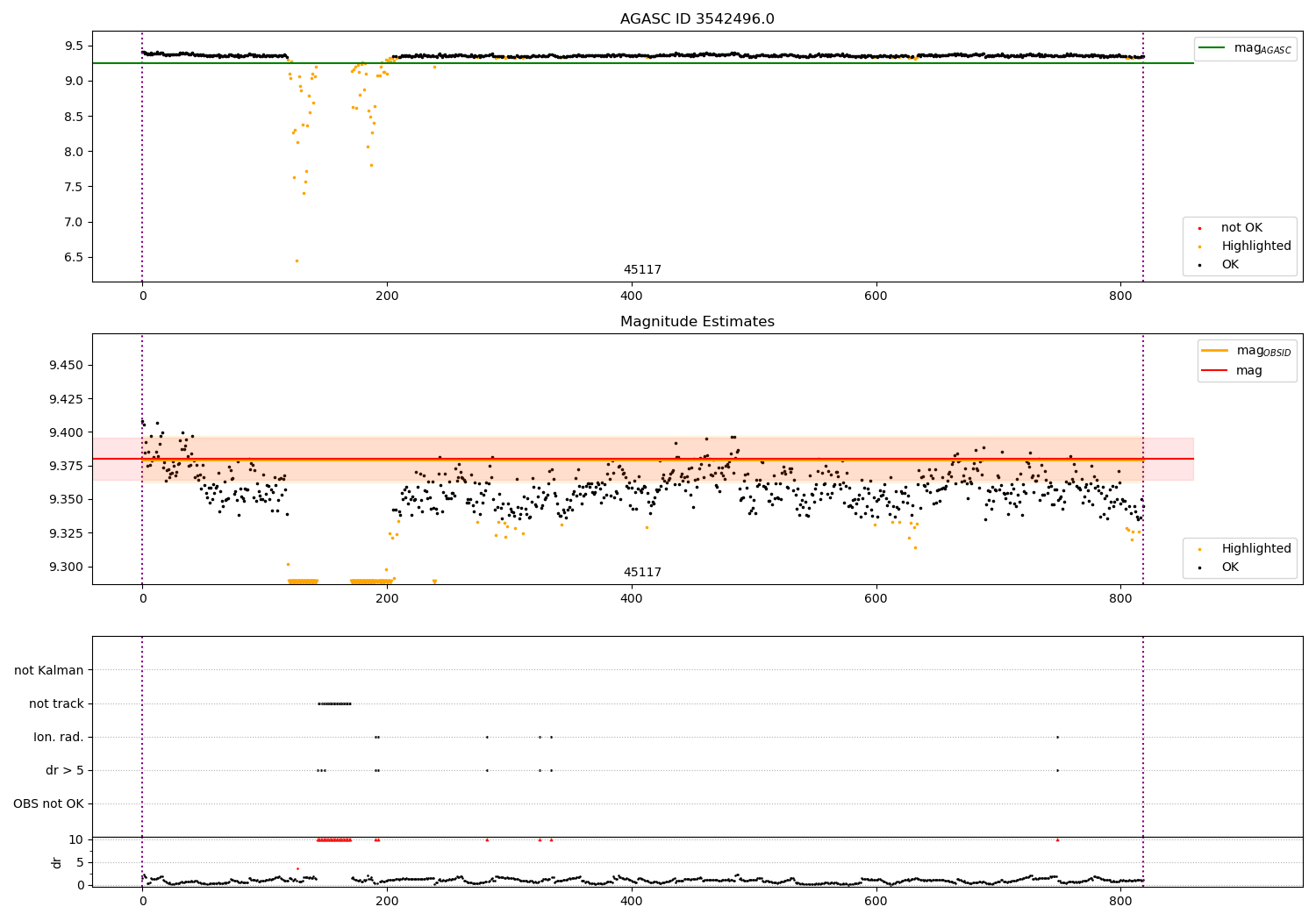This screenshot has height=921, width=1316.
Task: Click the '45117' label in AGASC ID plot
Action: click(x=642, y=270)
